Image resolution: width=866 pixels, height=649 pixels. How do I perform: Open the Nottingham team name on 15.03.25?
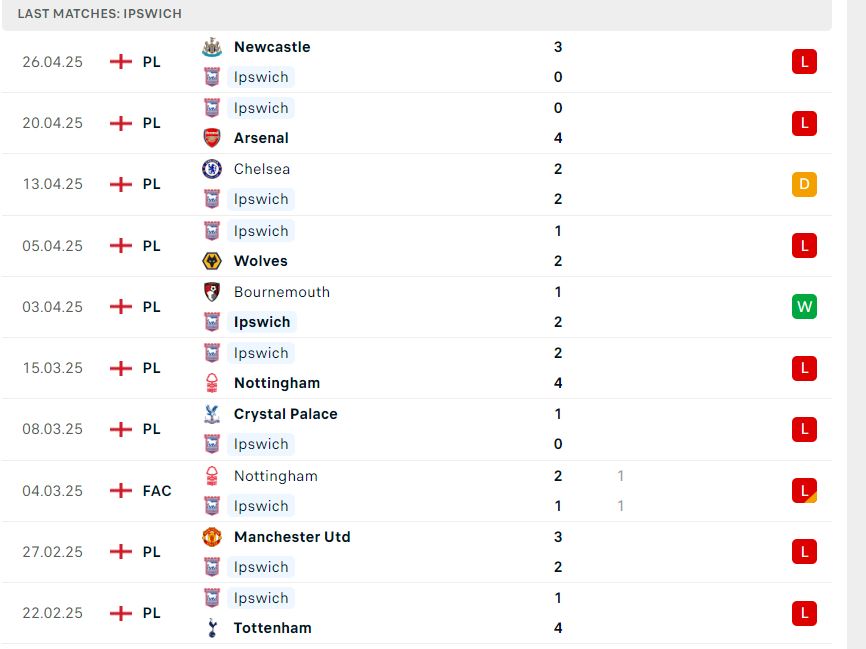click(x=277, y=383)
